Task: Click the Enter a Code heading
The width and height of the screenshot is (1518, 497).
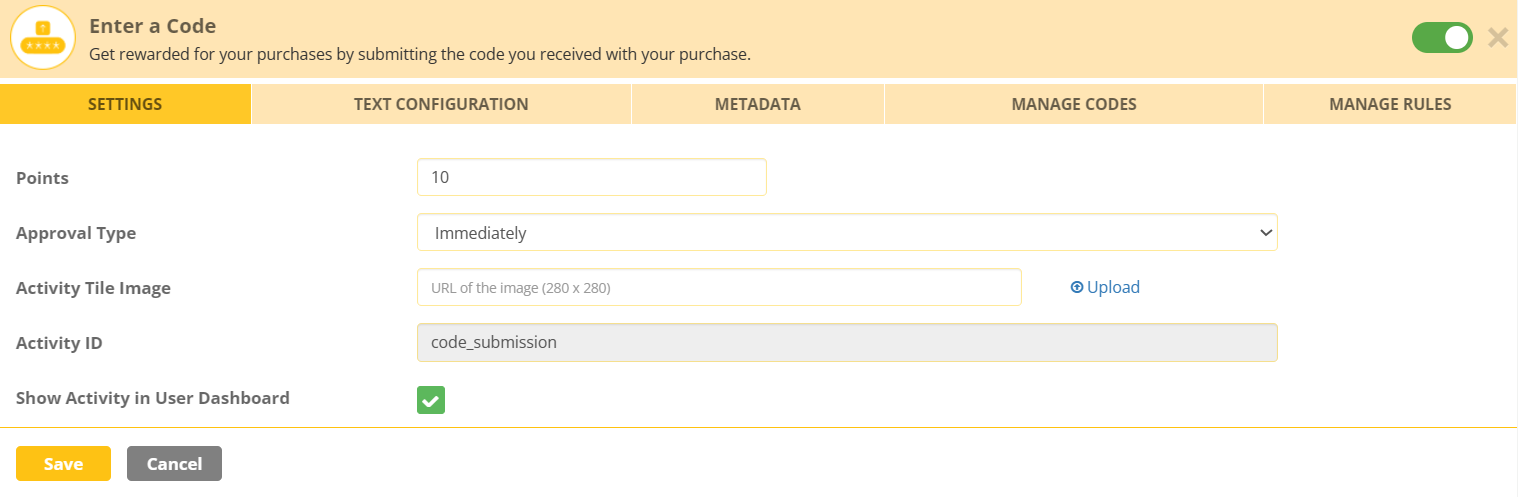Action: pos(152,26)
